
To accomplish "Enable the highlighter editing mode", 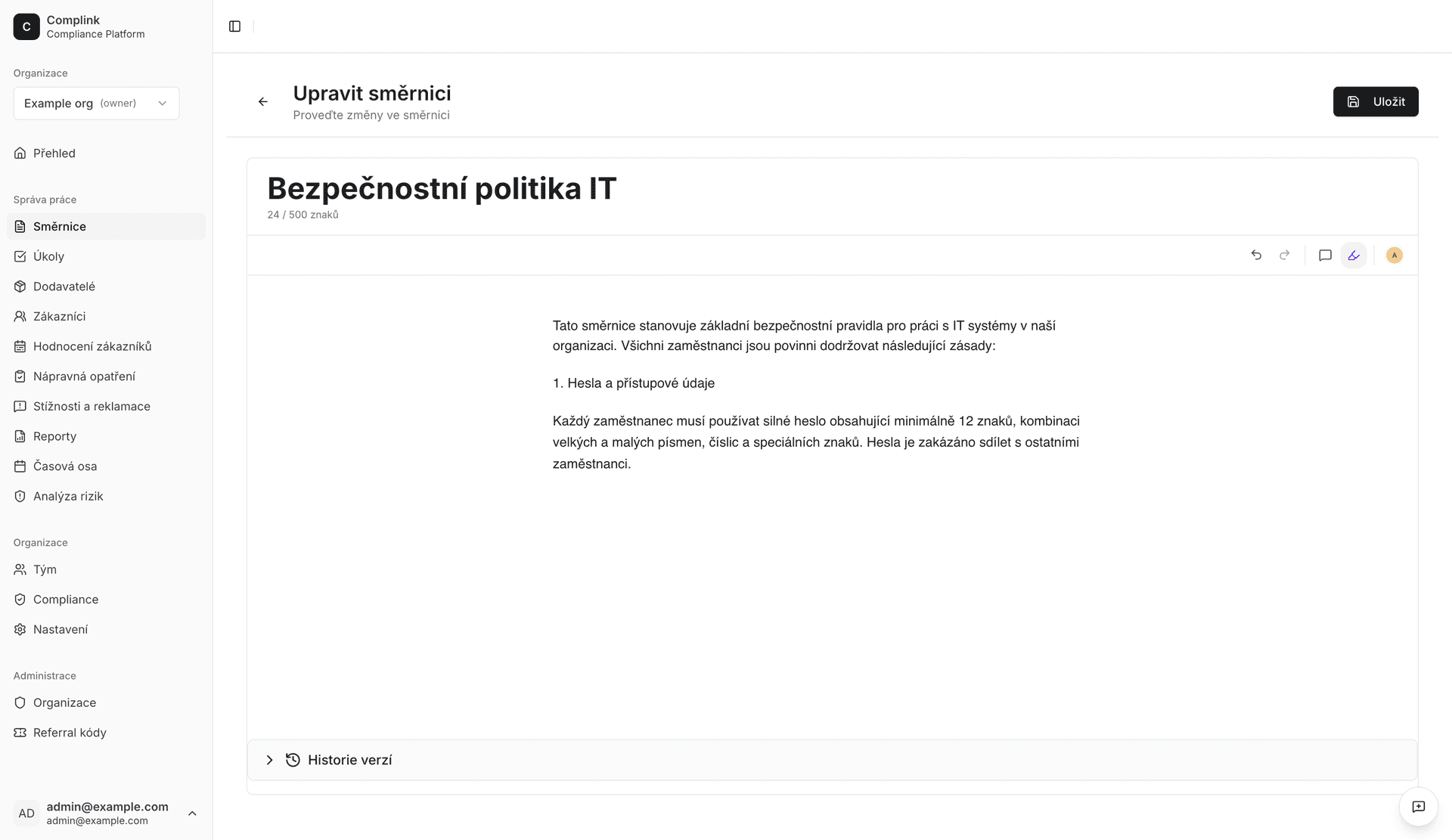I will coord(1354,255).
